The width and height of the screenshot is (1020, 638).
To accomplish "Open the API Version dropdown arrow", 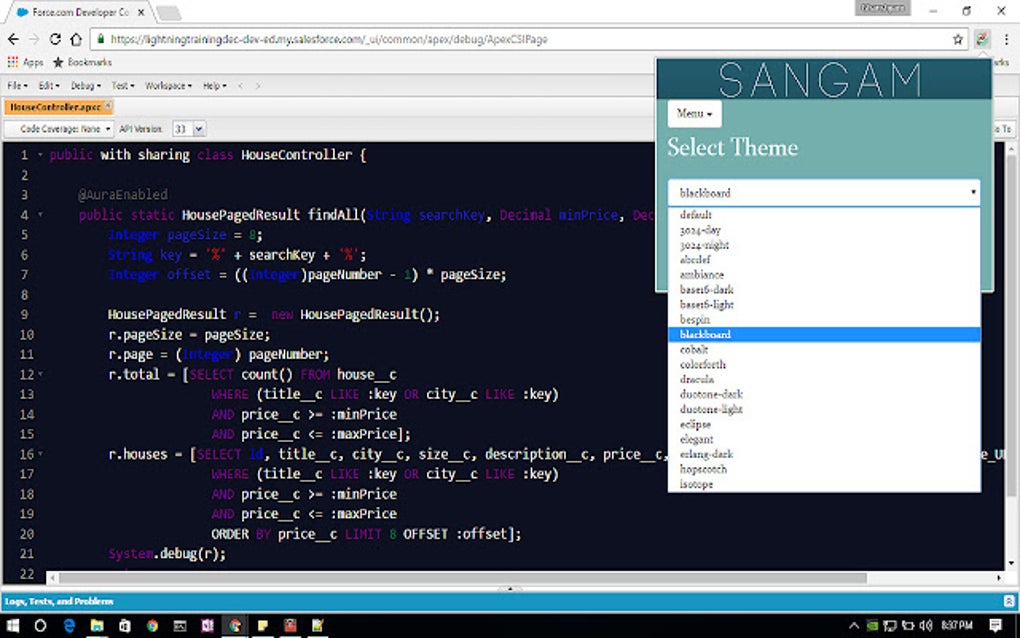I will 199,129.
